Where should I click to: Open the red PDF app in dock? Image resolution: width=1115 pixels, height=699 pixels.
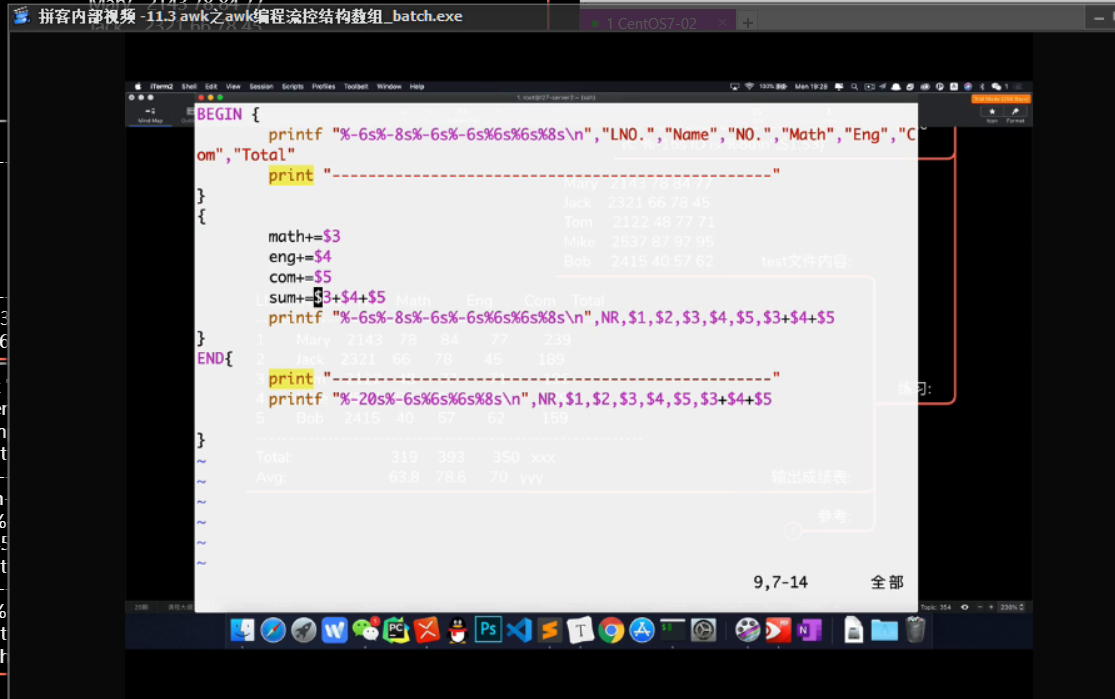tap(778, 630)
